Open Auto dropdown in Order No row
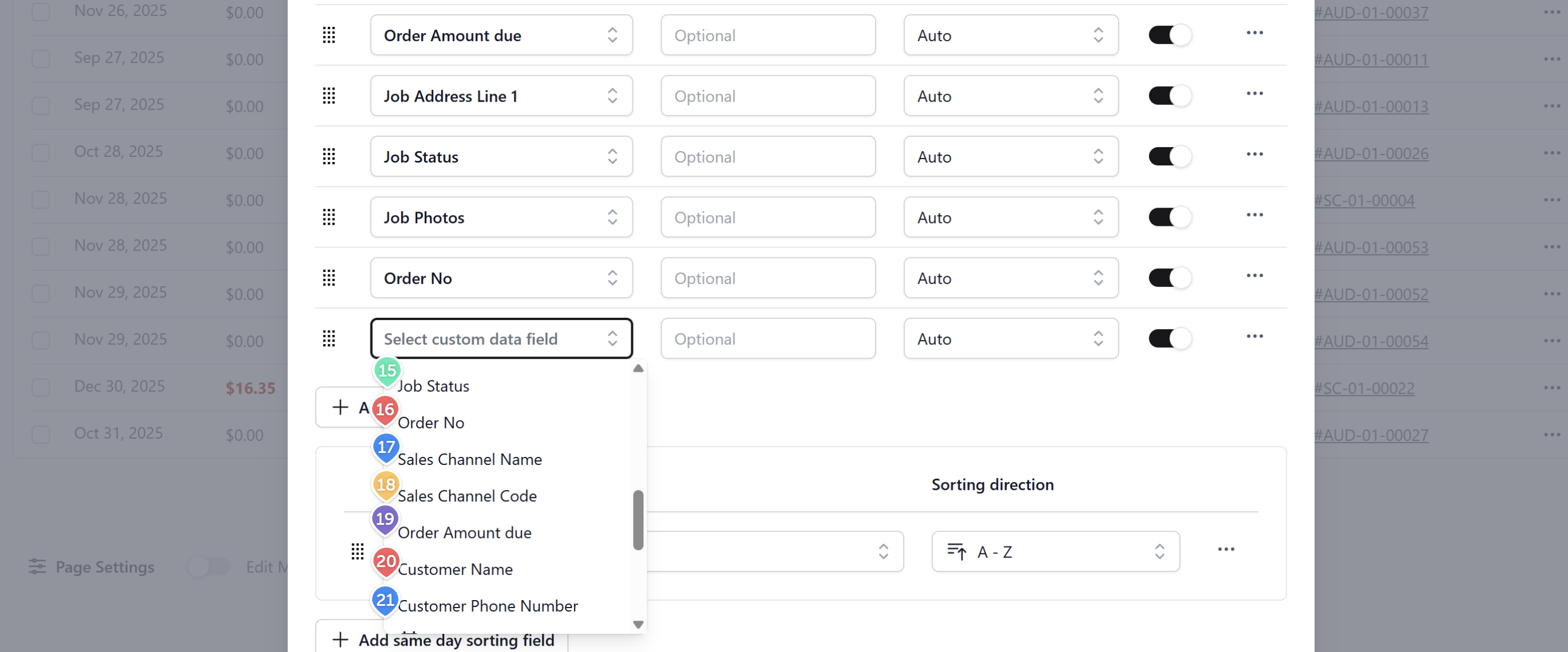This screenshot has width=1568, height=652. 1010,278
